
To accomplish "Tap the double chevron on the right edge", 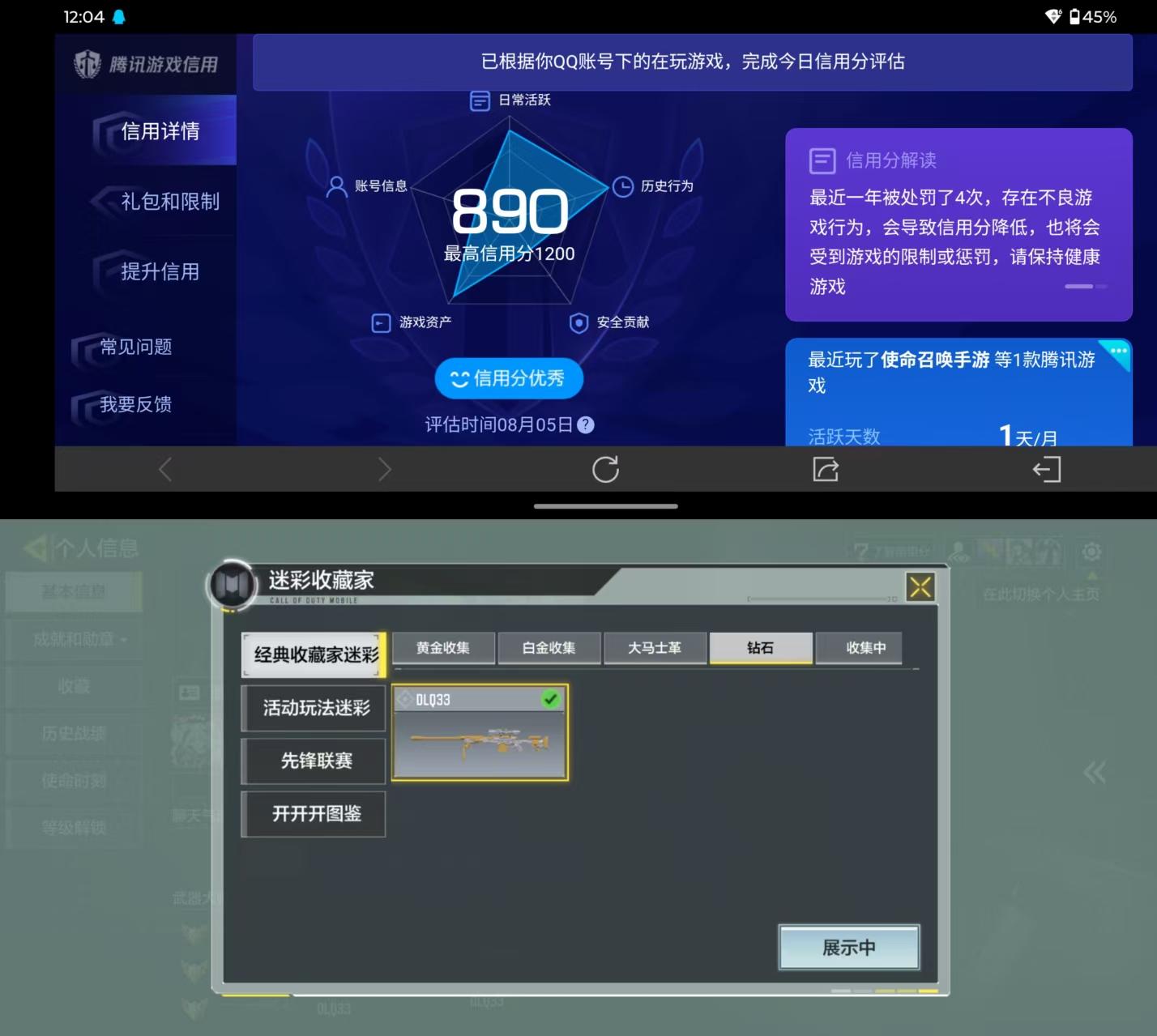I will click(1095, 772).
